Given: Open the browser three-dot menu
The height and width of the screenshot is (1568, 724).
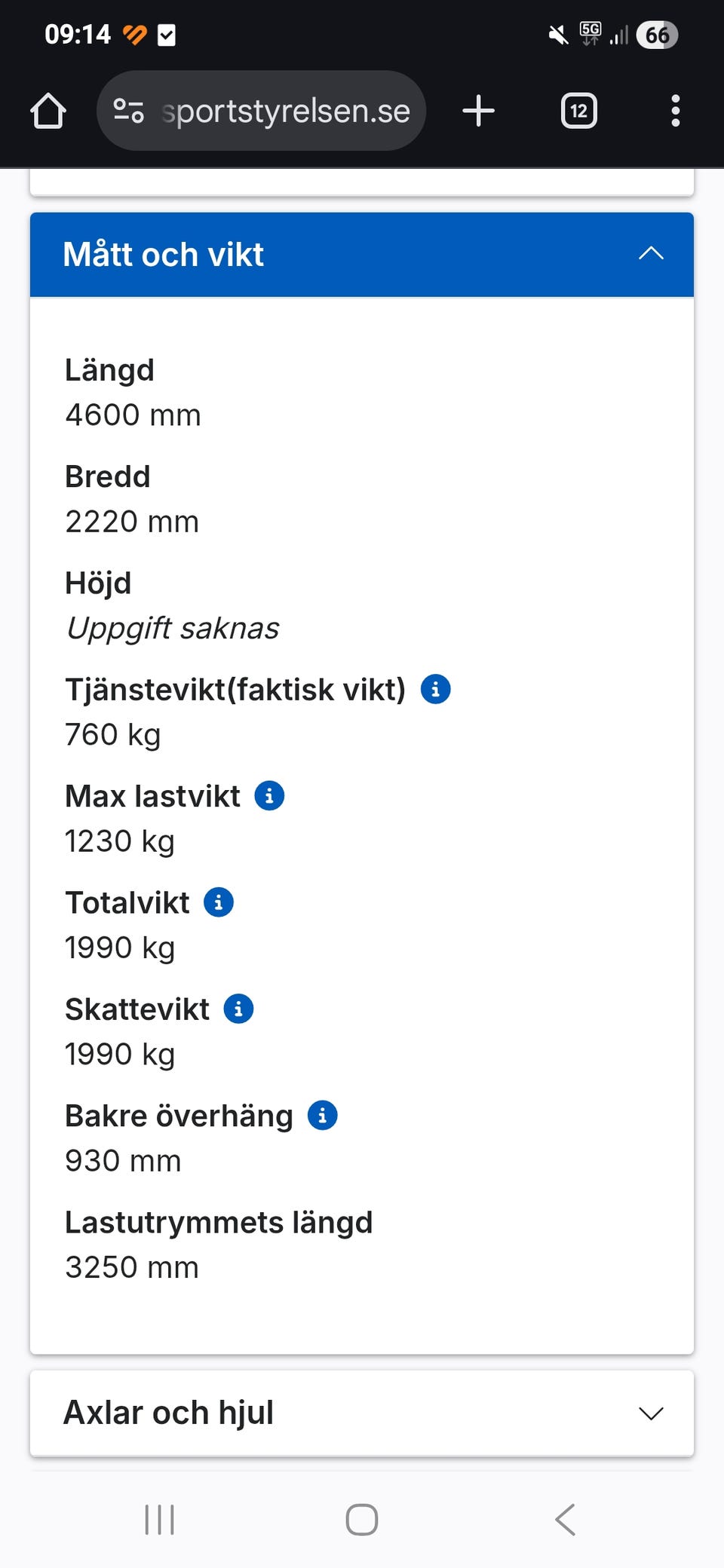Looking at the screenshot, I should tap(675, 111).
